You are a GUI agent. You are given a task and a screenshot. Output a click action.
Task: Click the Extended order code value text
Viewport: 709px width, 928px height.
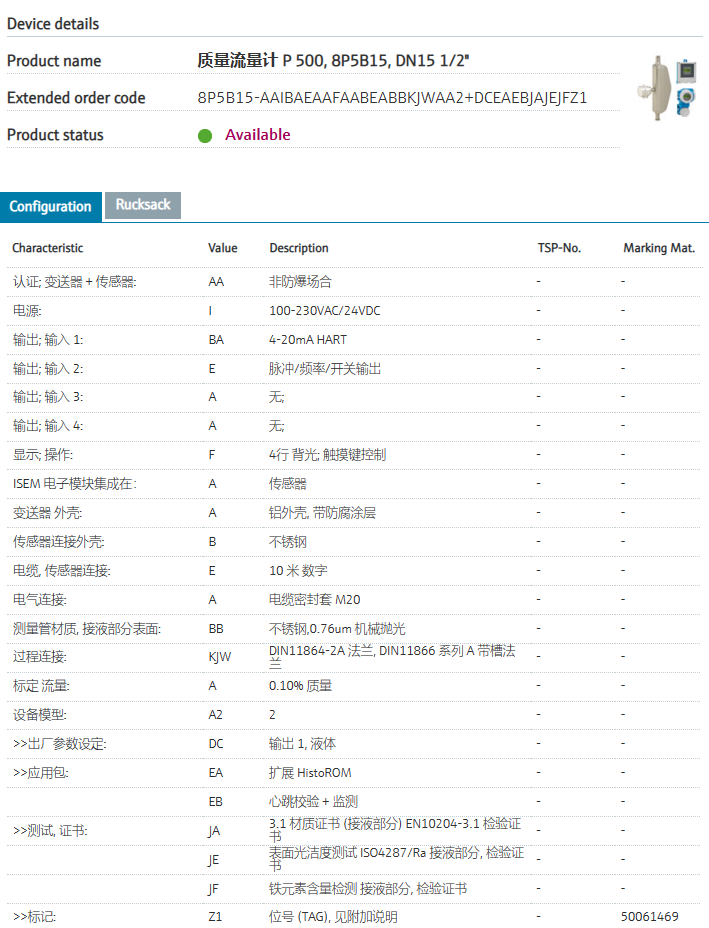click(392, 98)
